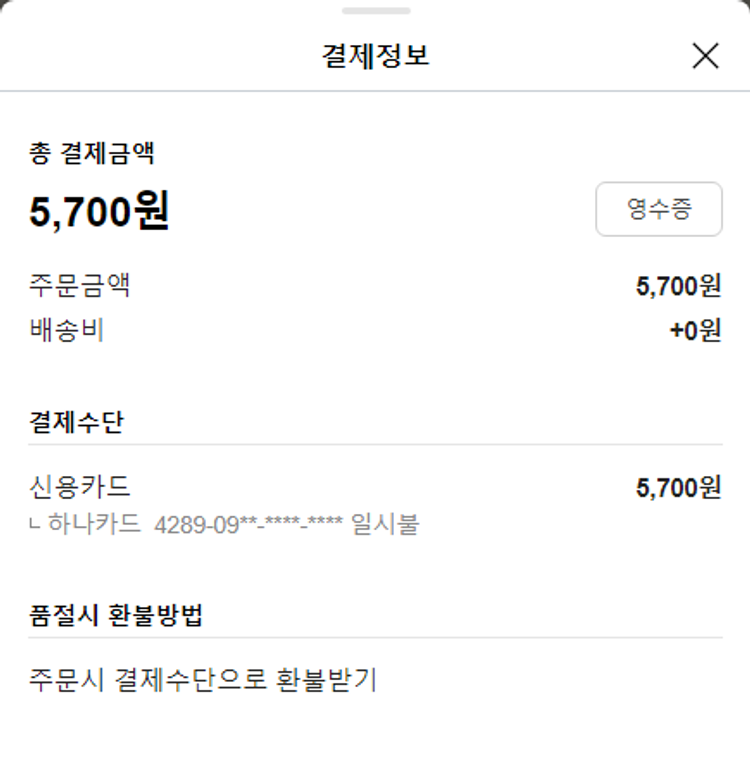Image resolution: width=750 pixels, height=757 pixels.
Task: Click the 총 결제금액 label
Action: pyautogui.click(x=91, y=154)
